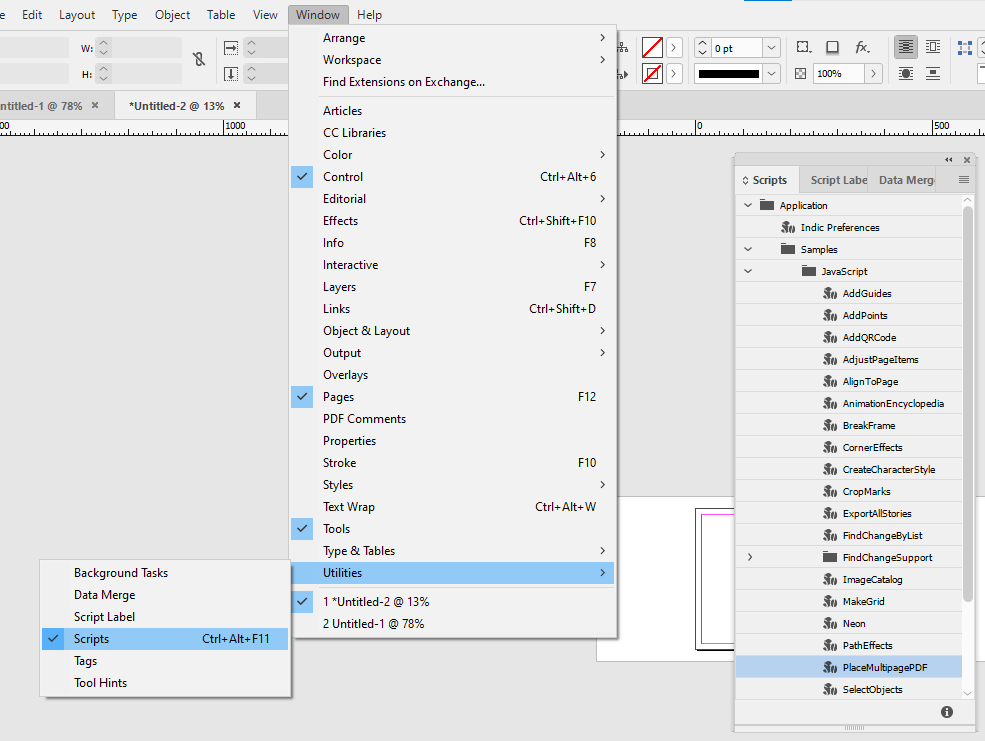Open the Data Merge utility from submenu
Screen dimensions: 985x741
click(x=104, y=595)
